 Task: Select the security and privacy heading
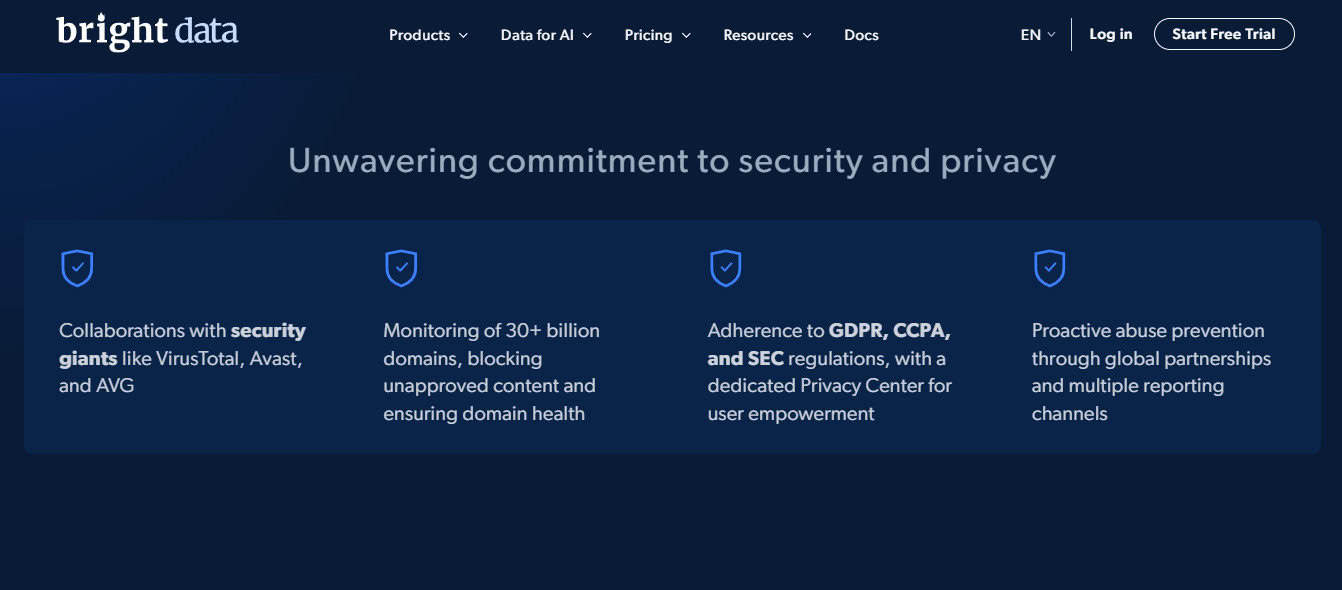point(672,161)
